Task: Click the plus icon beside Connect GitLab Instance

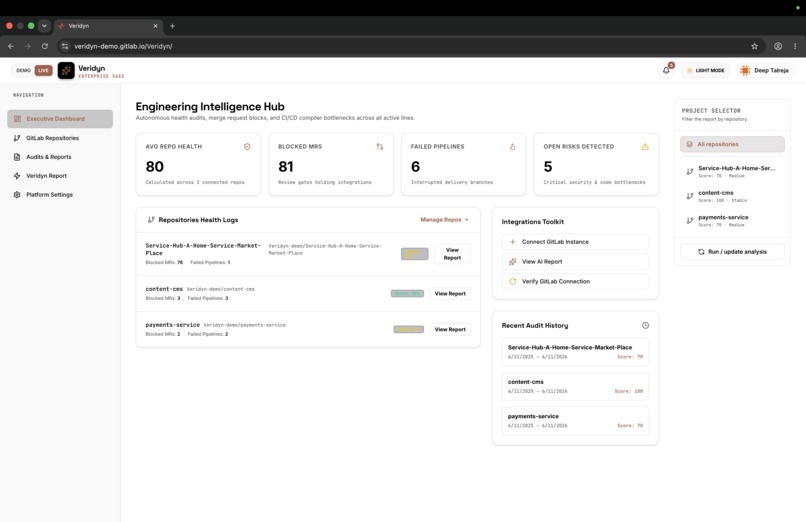Action: (512, 241)
